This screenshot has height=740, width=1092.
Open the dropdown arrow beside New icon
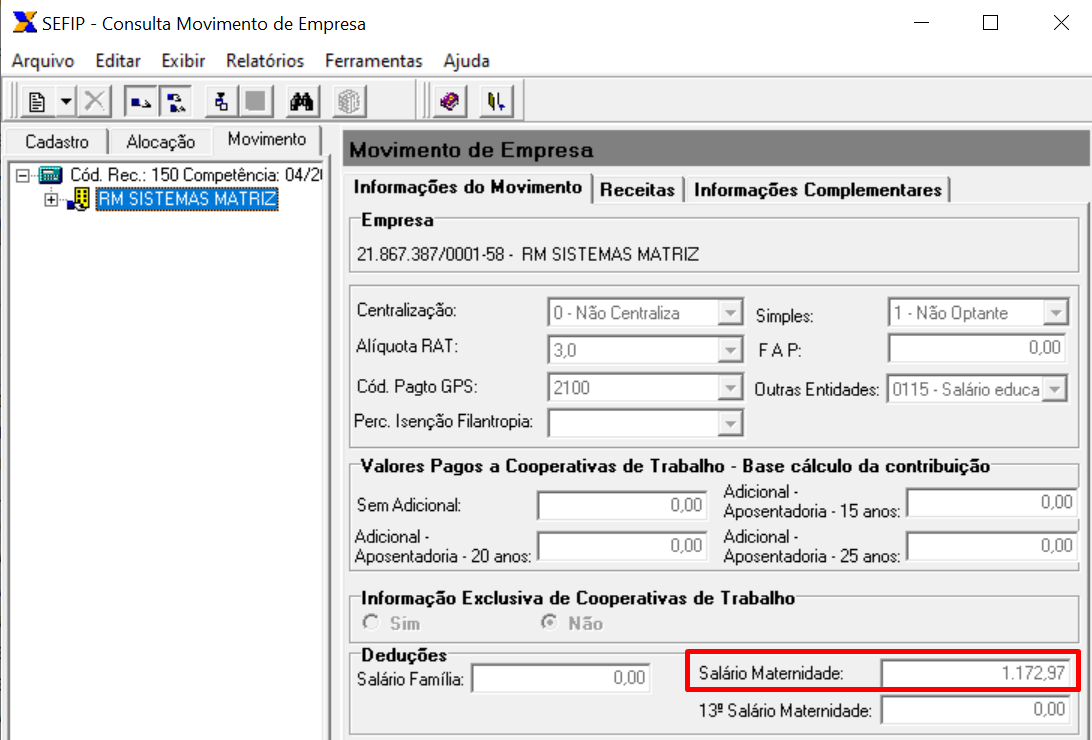click(65, 102)
